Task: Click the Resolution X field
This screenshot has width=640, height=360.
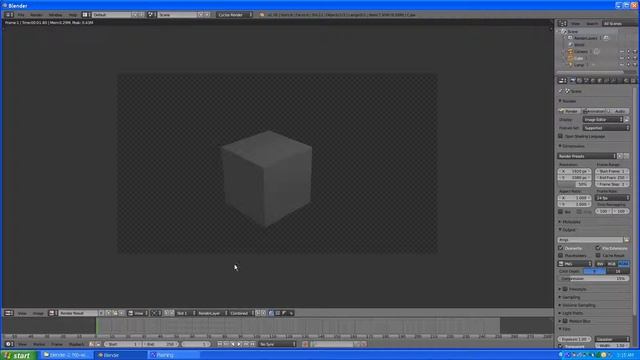Action: coord(574,171)
